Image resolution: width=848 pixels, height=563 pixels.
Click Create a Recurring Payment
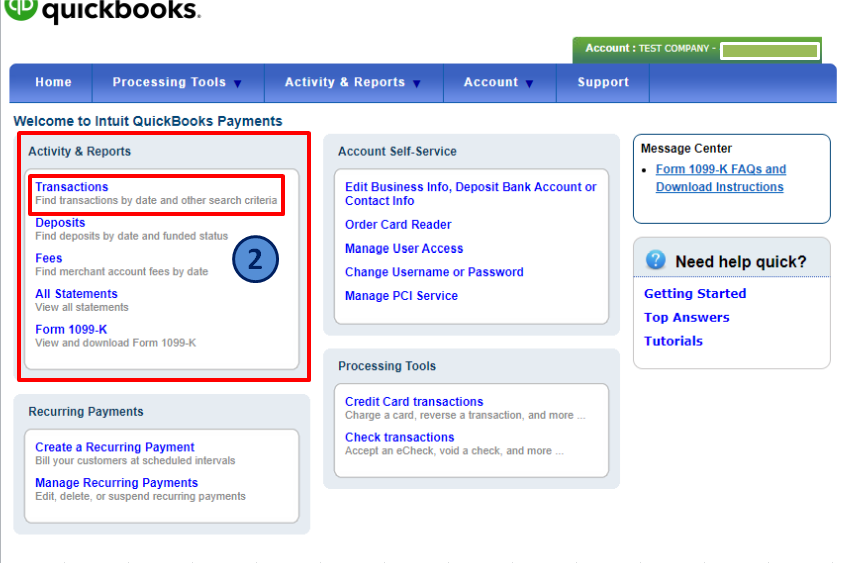pos(115,447)
